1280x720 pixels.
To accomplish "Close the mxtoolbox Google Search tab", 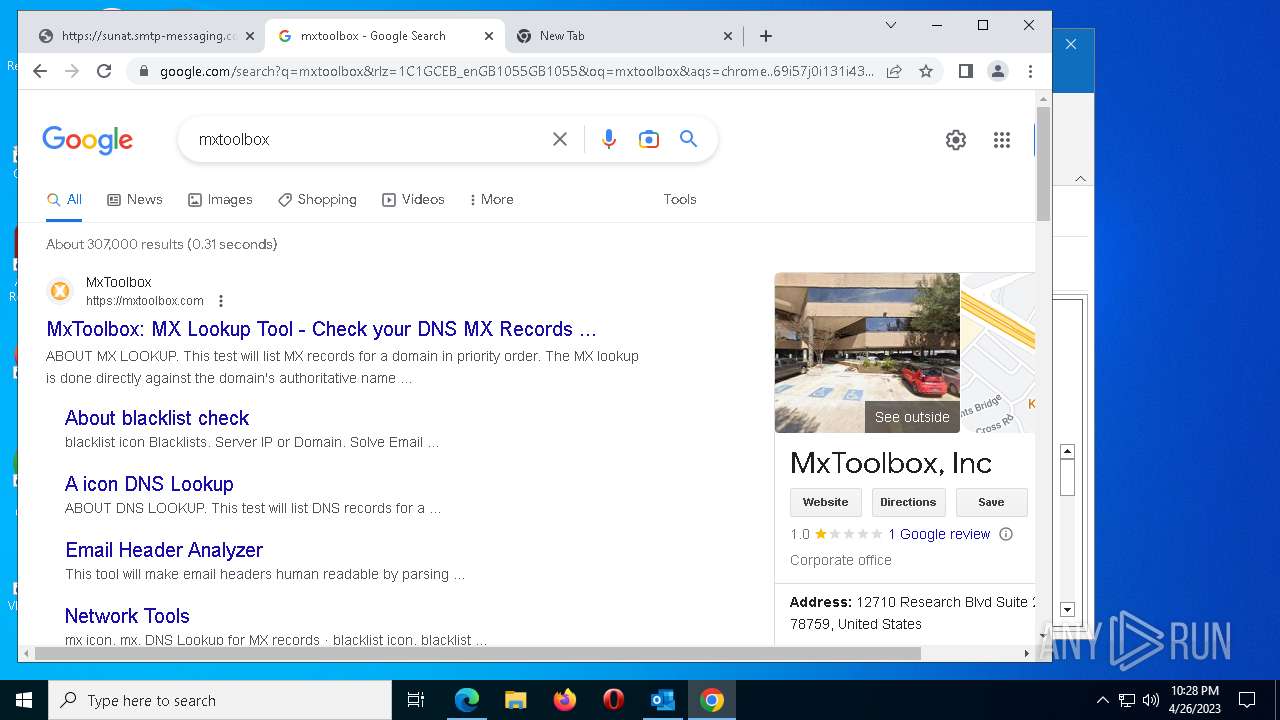I will click(x=488, y=36).
